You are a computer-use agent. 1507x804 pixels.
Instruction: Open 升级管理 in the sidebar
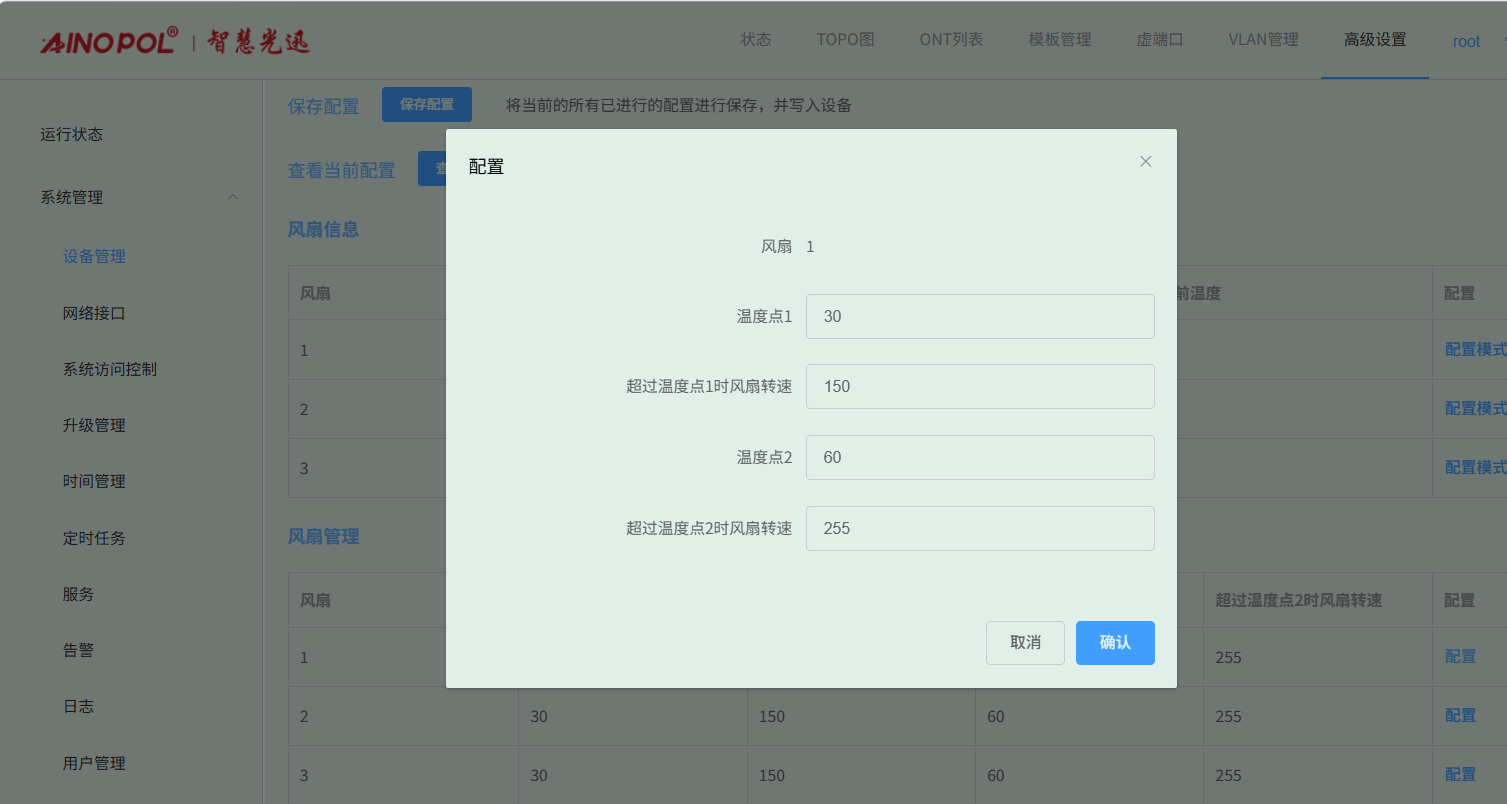coord(94,426)
